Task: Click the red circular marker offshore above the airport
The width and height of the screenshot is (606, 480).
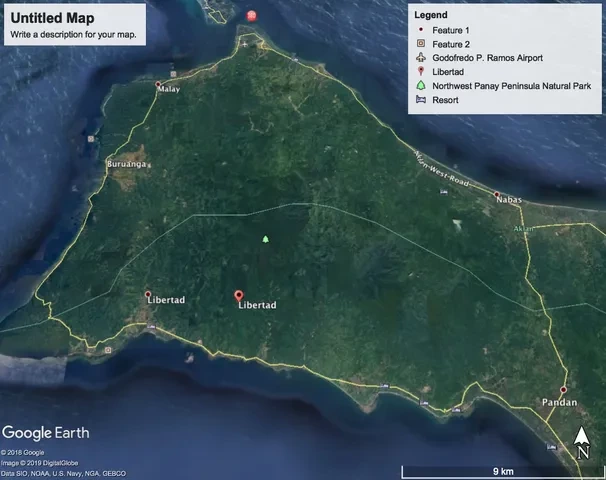Action: click(x=252, y=16)
